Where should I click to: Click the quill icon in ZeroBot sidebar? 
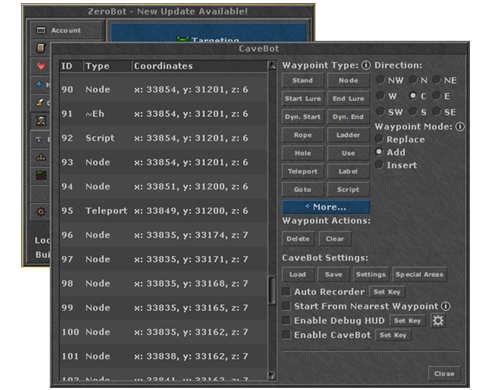point(40,102)
